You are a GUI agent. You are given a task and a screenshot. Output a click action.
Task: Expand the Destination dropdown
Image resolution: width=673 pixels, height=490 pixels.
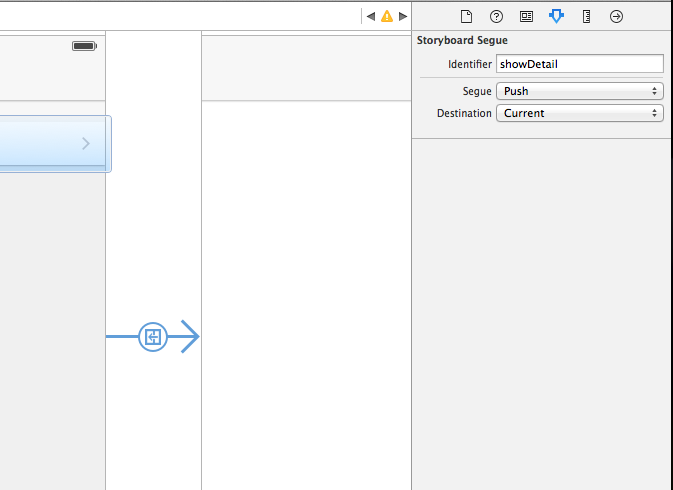click(579, 113)
